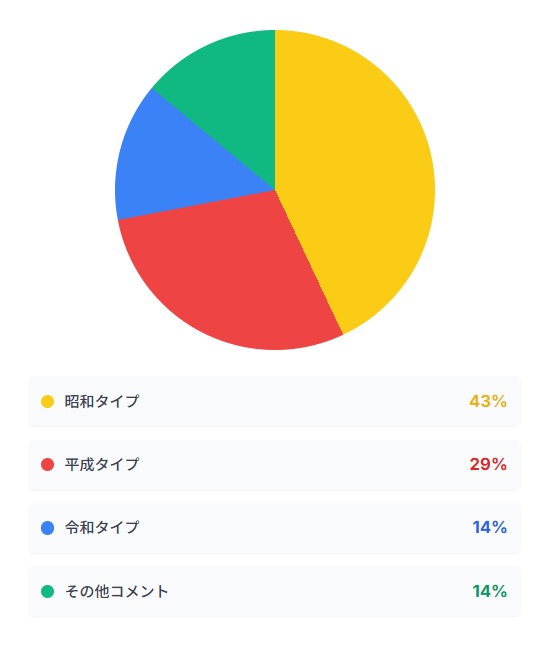The width and height of the screenshot is (548, 645).
Task: Click the 43% value text
Action: [x=488, y=401]
